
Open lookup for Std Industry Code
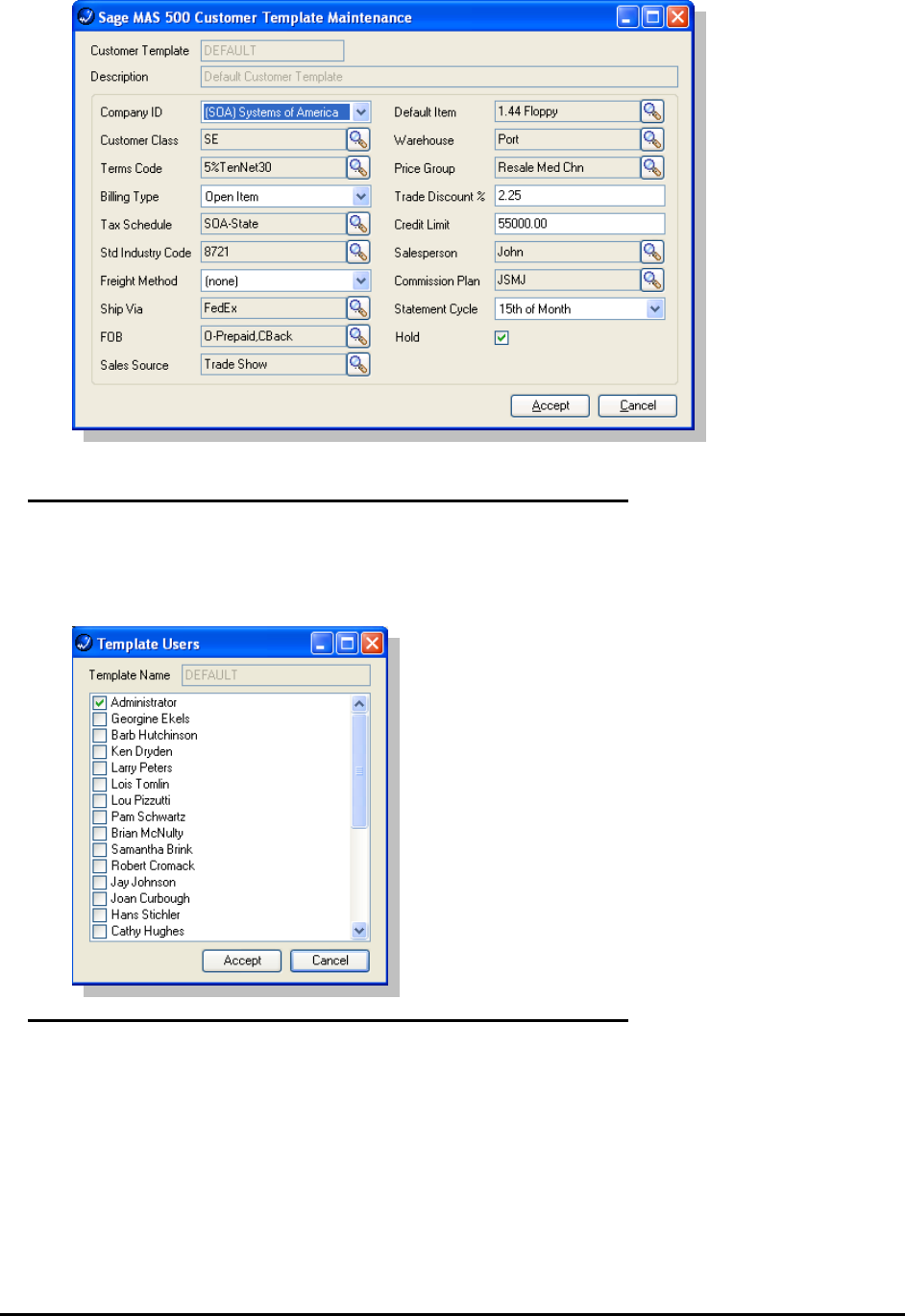click(x=358, y=253)
